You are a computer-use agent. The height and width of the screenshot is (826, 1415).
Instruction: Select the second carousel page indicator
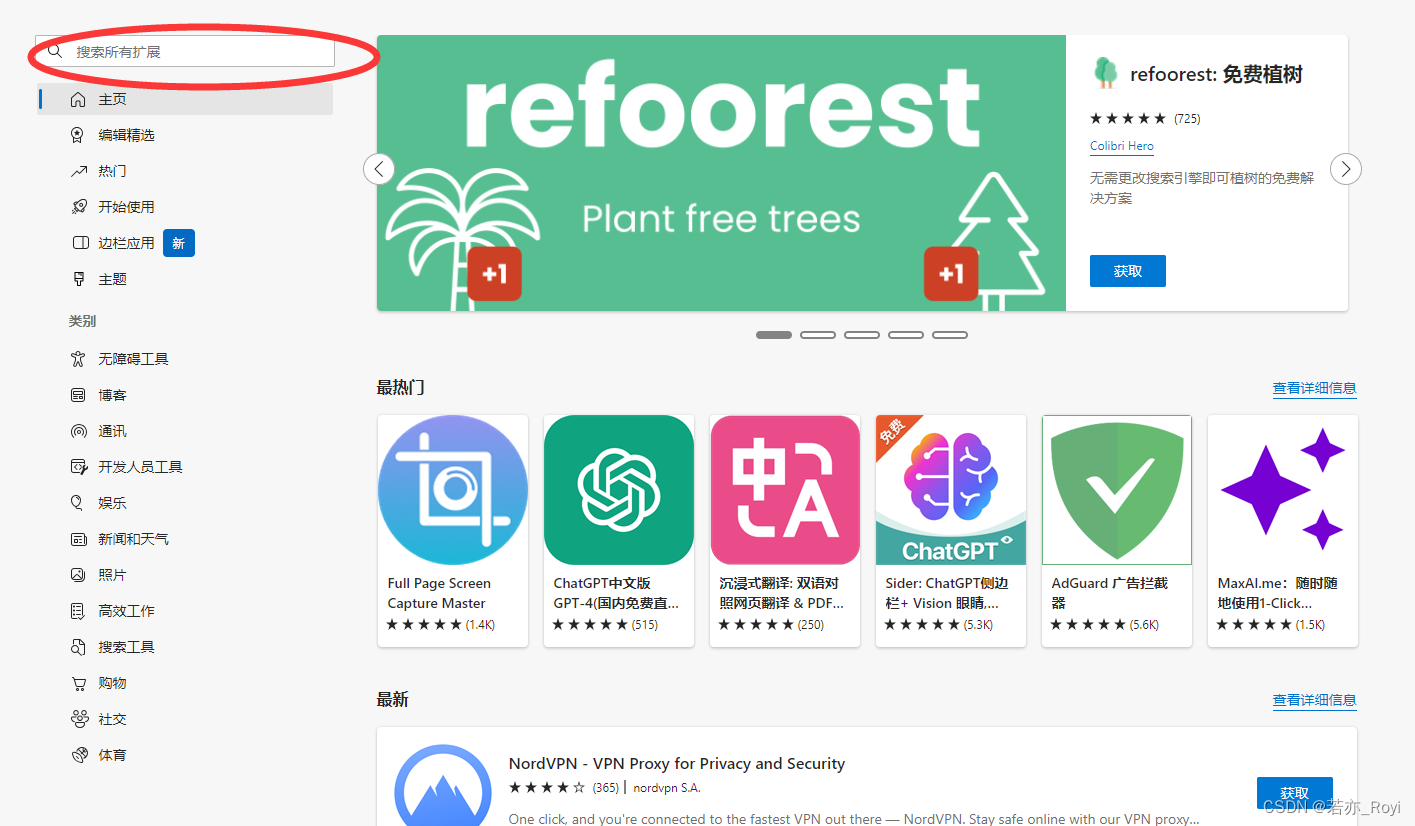[x=818, y=335]
